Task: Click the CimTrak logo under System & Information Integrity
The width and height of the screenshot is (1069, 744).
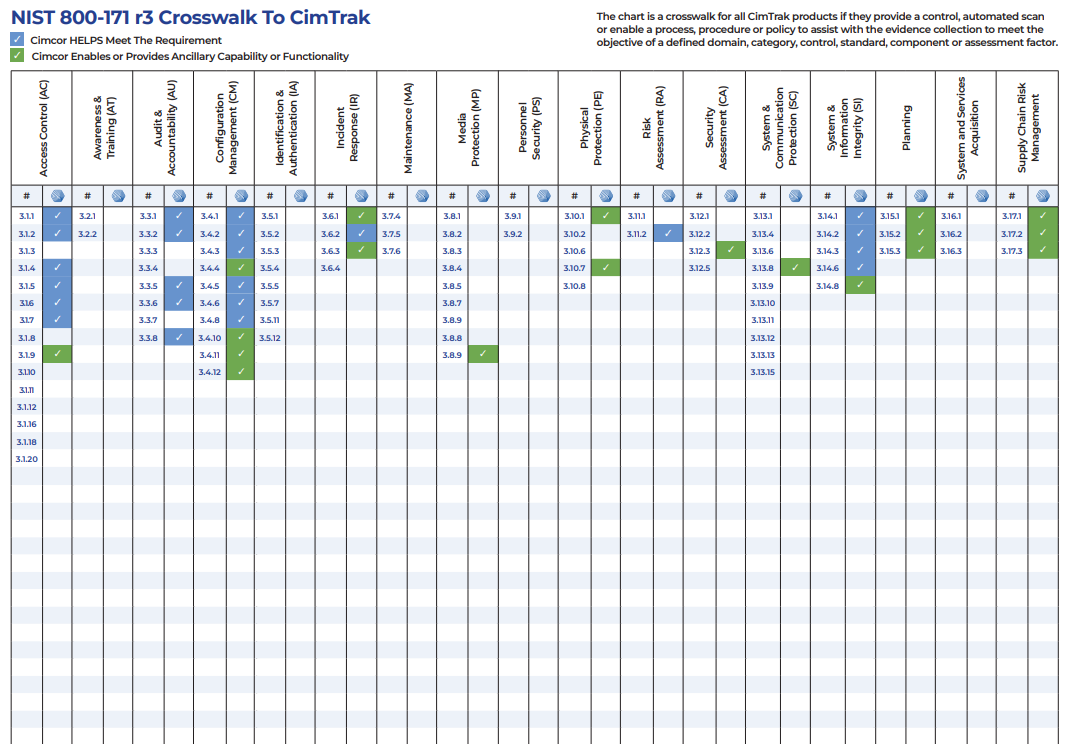Action: [860, 196]
